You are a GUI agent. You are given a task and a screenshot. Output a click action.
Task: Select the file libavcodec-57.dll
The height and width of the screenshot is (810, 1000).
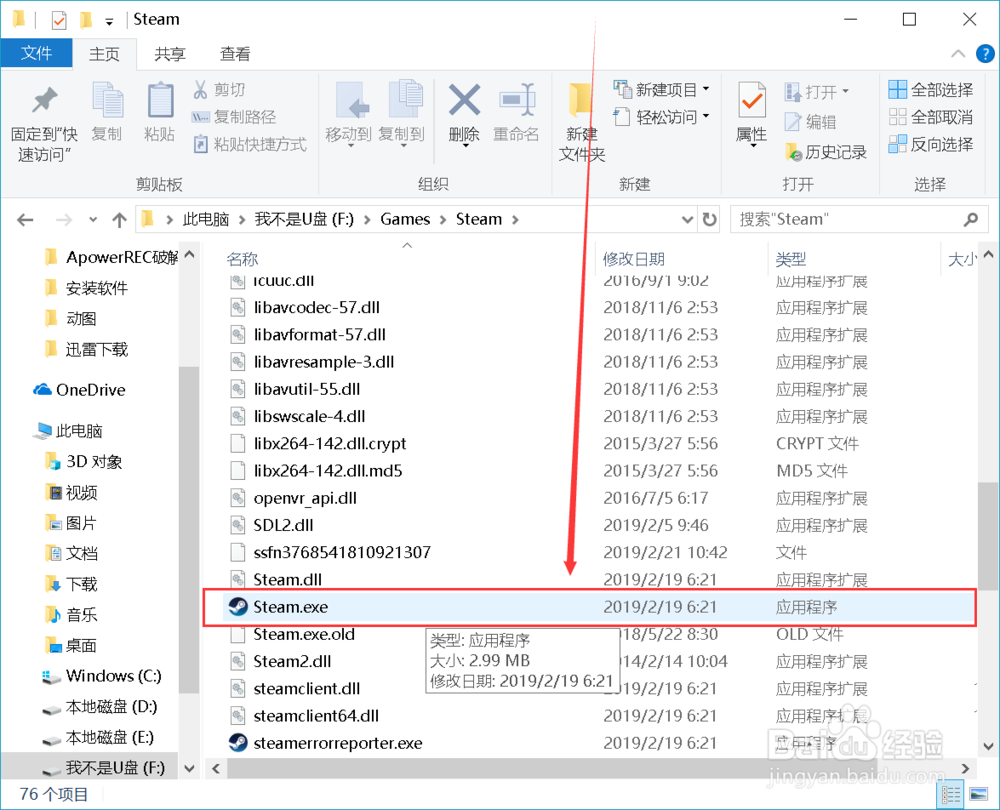(316, 307)
